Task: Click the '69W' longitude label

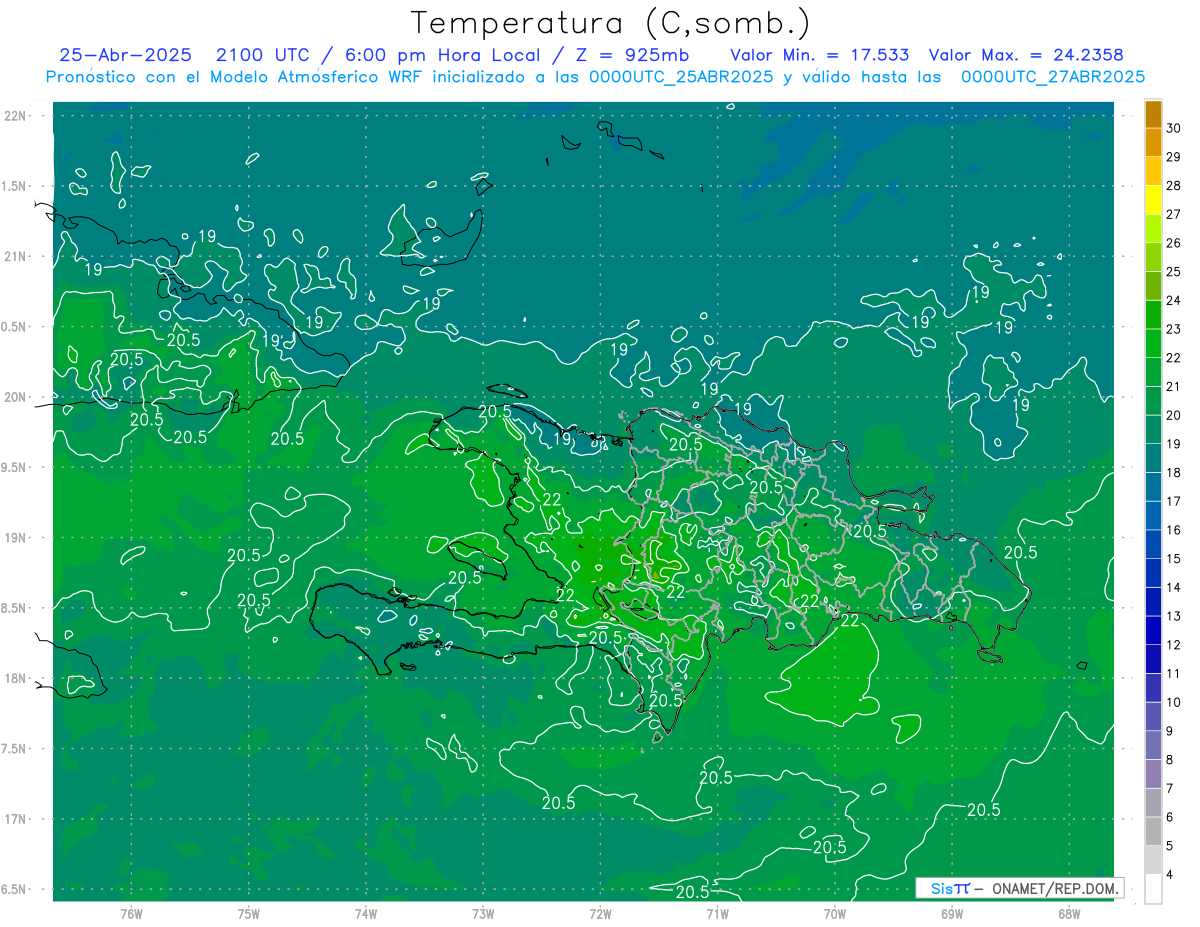Action: (x=952, y=914)
